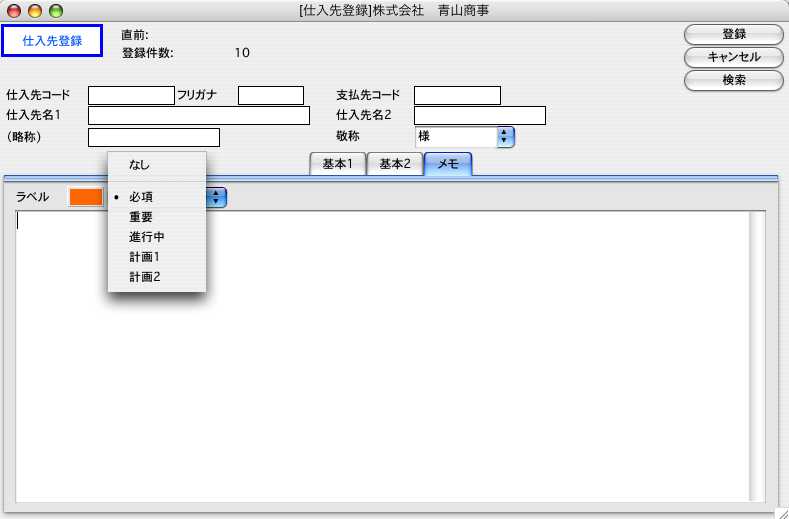Click the 仕入先名2 text field
The height and width of the screenshot is (519, 789).
click(479, 116)
